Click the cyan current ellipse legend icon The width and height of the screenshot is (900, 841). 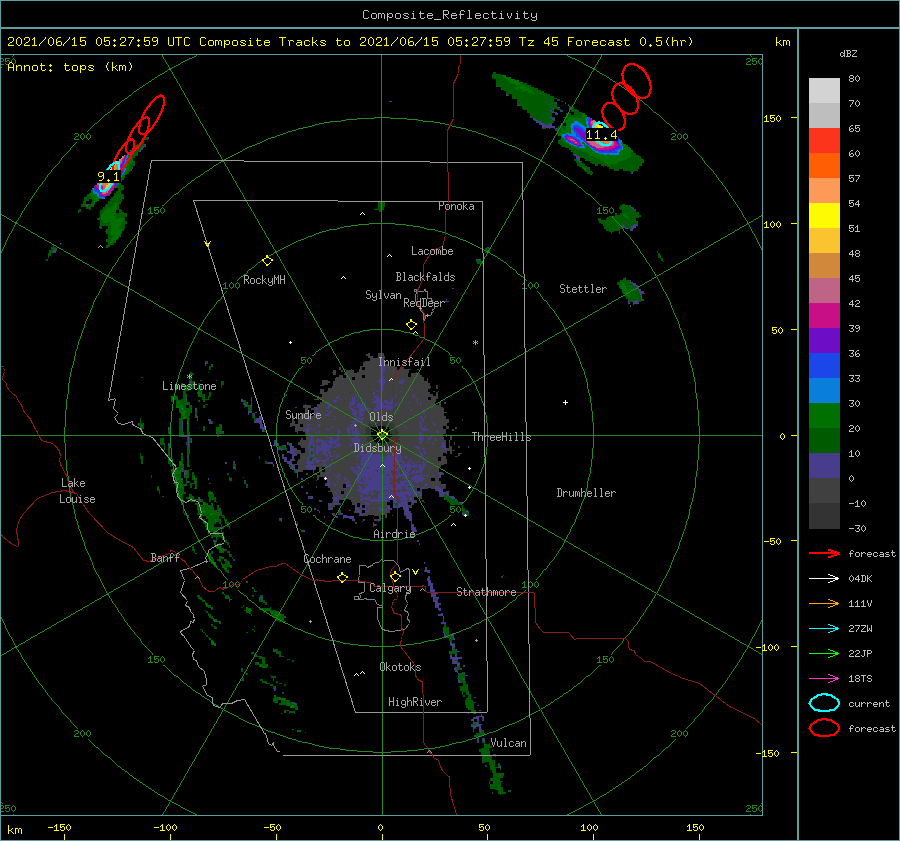(x=824, y=703)
